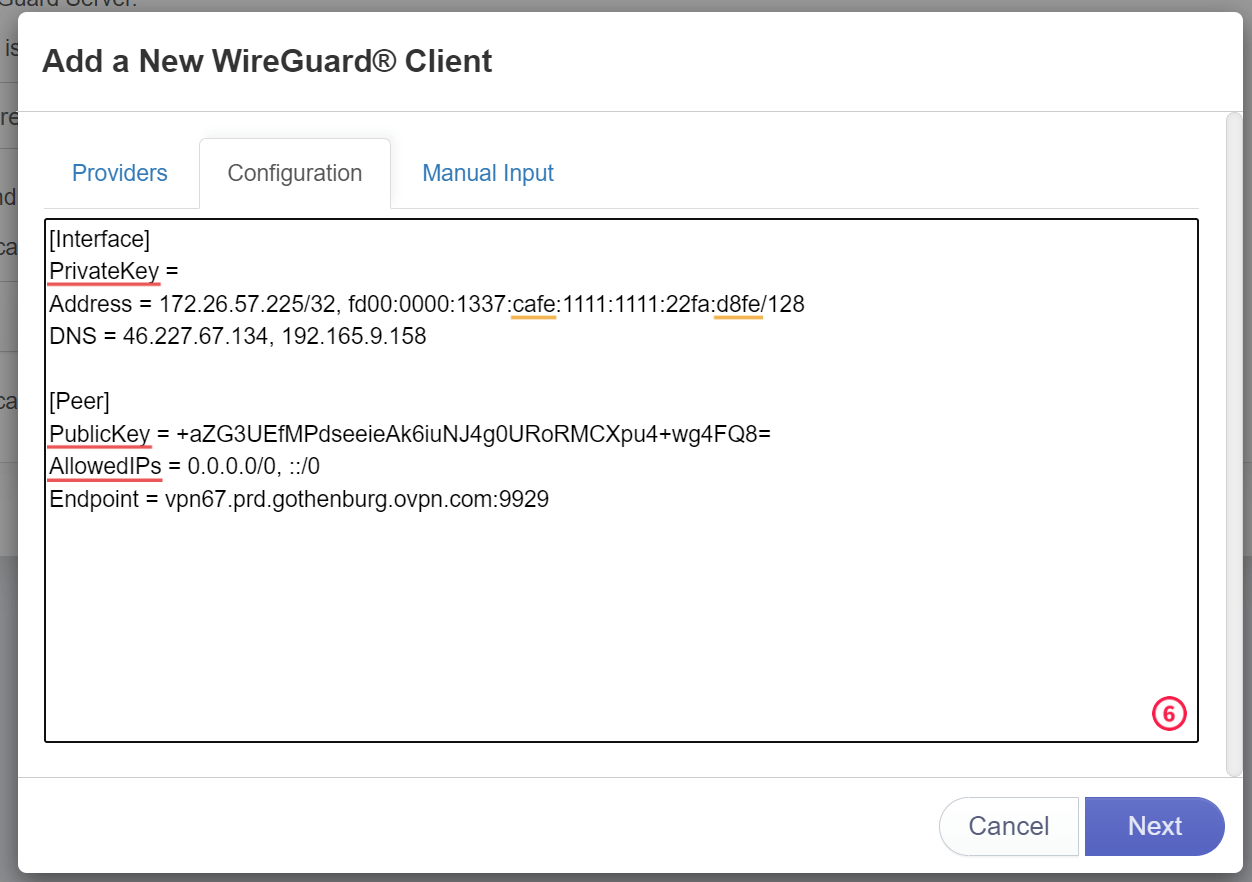Click the underlined 'd8fe' segment
The height and width of the screenshot is (882, 1252).
tap(739, 304)
